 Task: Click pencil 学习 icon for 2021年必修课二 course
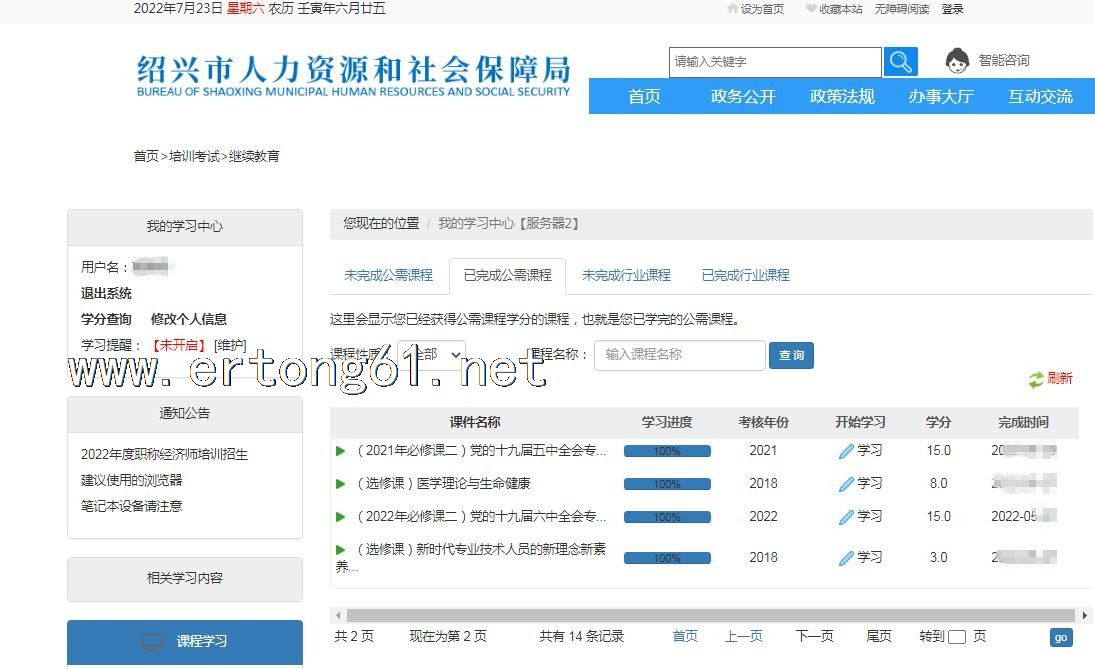click(x=847, y=451)
